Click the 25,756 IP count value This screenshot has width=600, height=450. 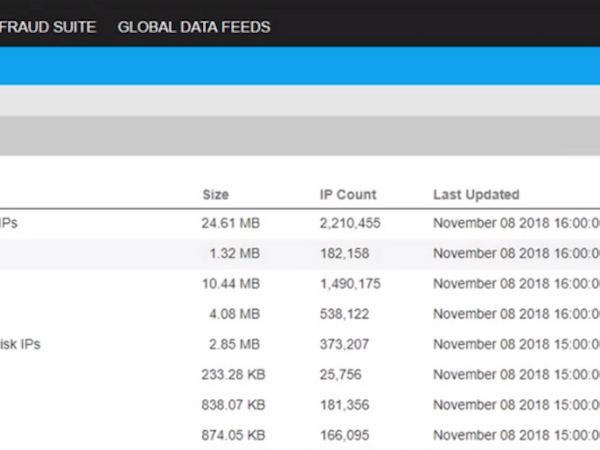tap(341, 374)
